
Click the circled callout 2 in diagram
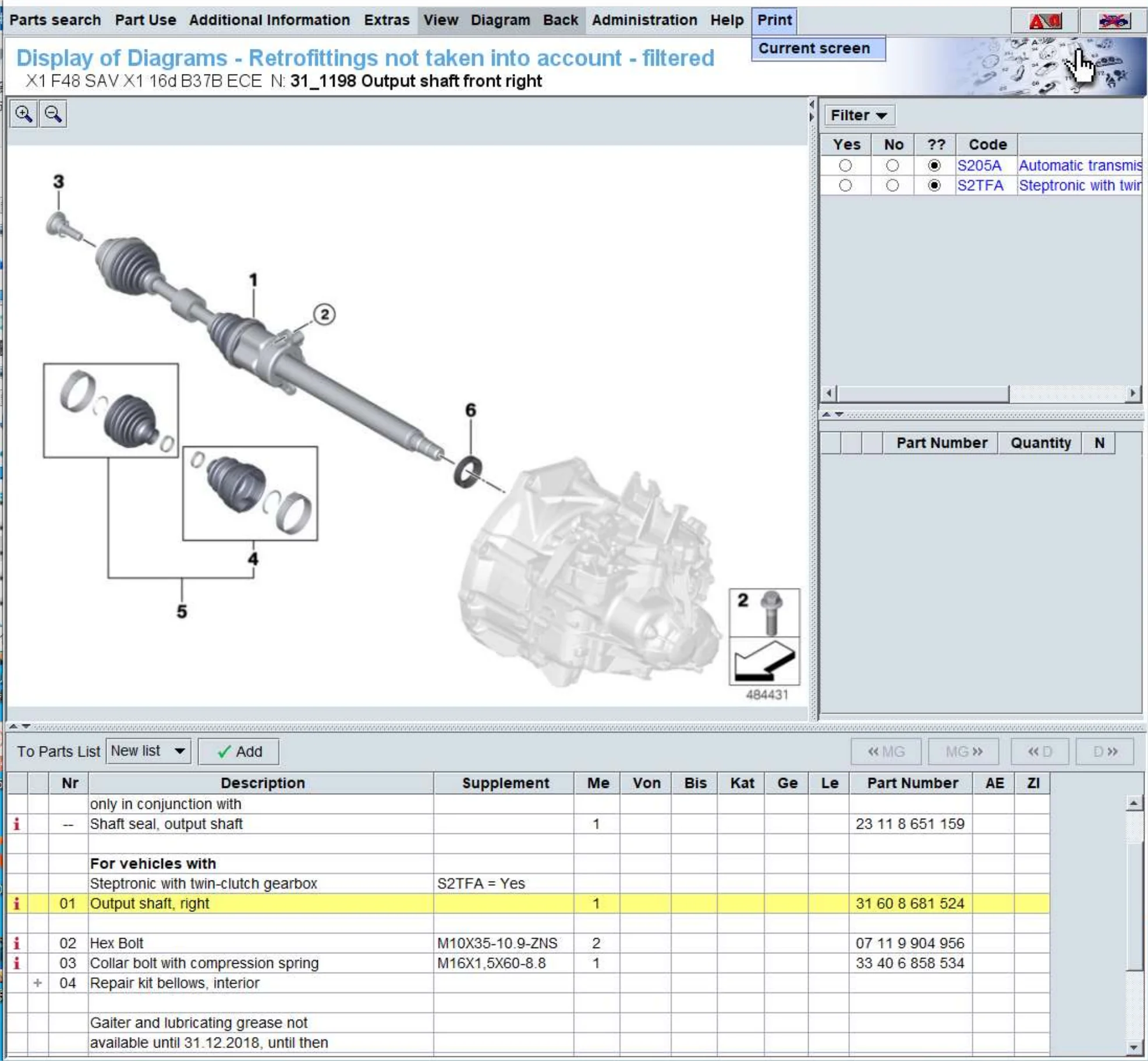pyautogui.click(x=324, y=315)
